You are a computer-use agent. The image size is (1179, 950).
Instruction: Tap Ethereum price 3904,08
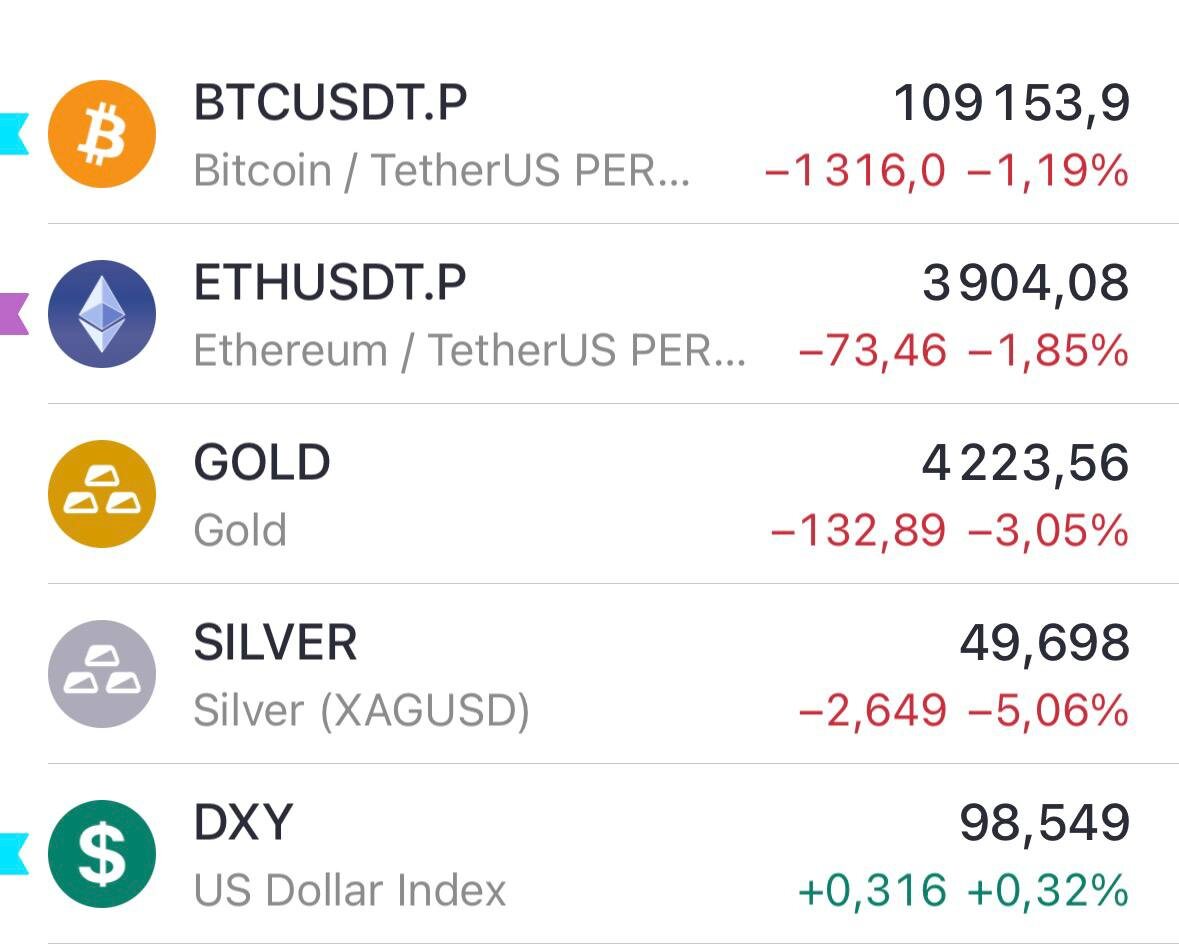[1026, 283]
